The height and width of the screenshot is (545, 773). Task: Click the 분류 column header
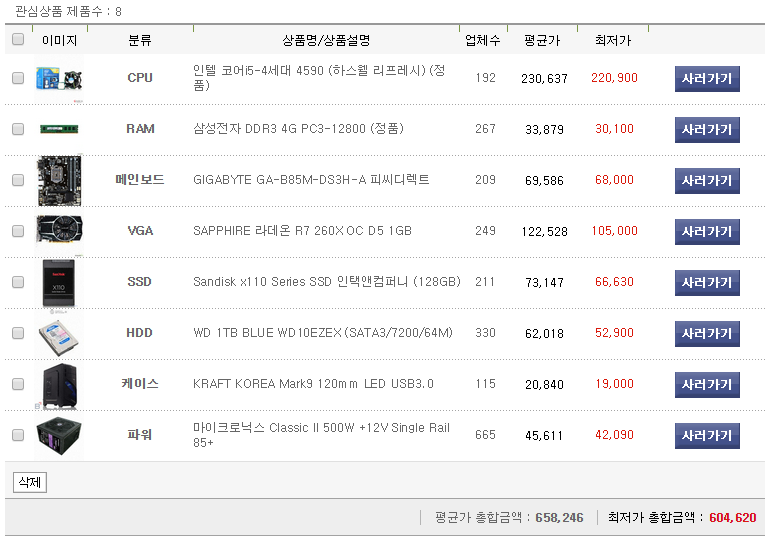tap(140, 40)
